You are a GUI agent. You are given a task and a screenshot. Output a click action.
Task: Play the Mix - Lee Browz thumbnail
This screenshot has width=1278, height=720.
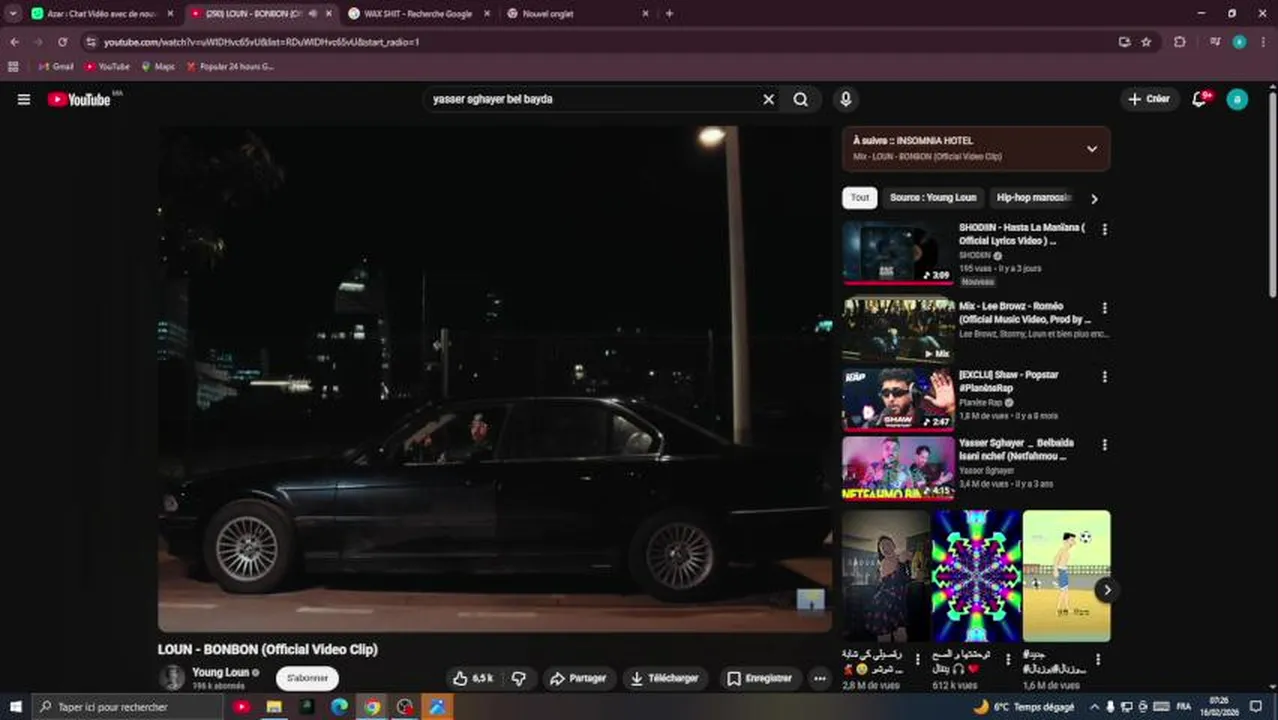898,330
